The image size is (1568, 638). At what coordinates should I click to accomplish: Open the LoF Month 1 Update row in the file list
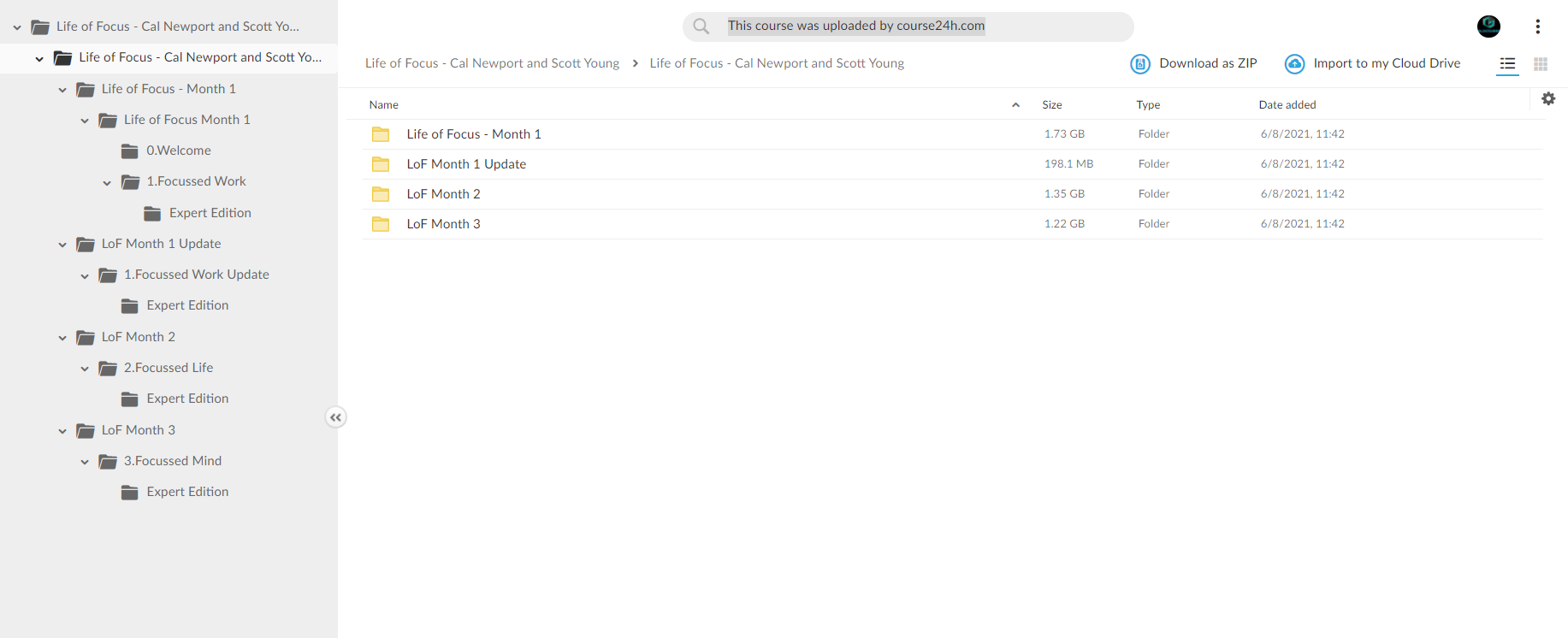coord(952,164)
